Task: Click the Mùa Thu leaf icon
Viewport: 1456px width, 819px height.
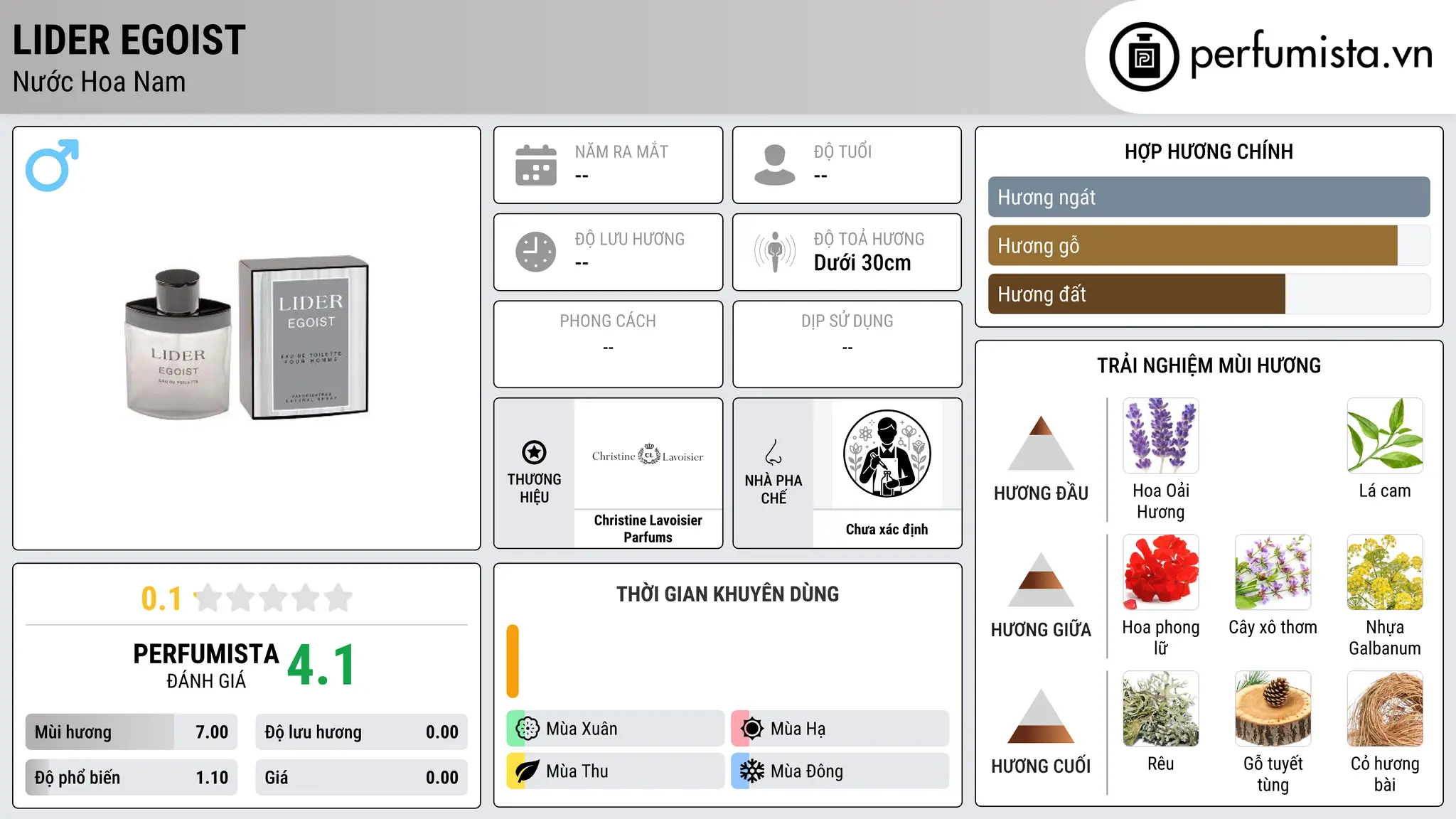Action: (528, 771)
